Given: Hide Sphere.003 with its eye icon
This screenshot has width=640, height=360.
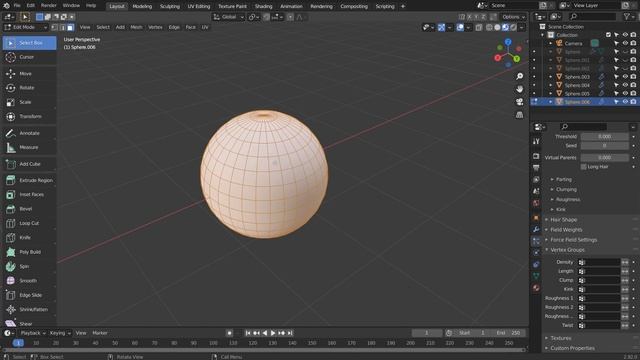Looking at the screenshot, I should pyautogui.click(x=625, y=77).
